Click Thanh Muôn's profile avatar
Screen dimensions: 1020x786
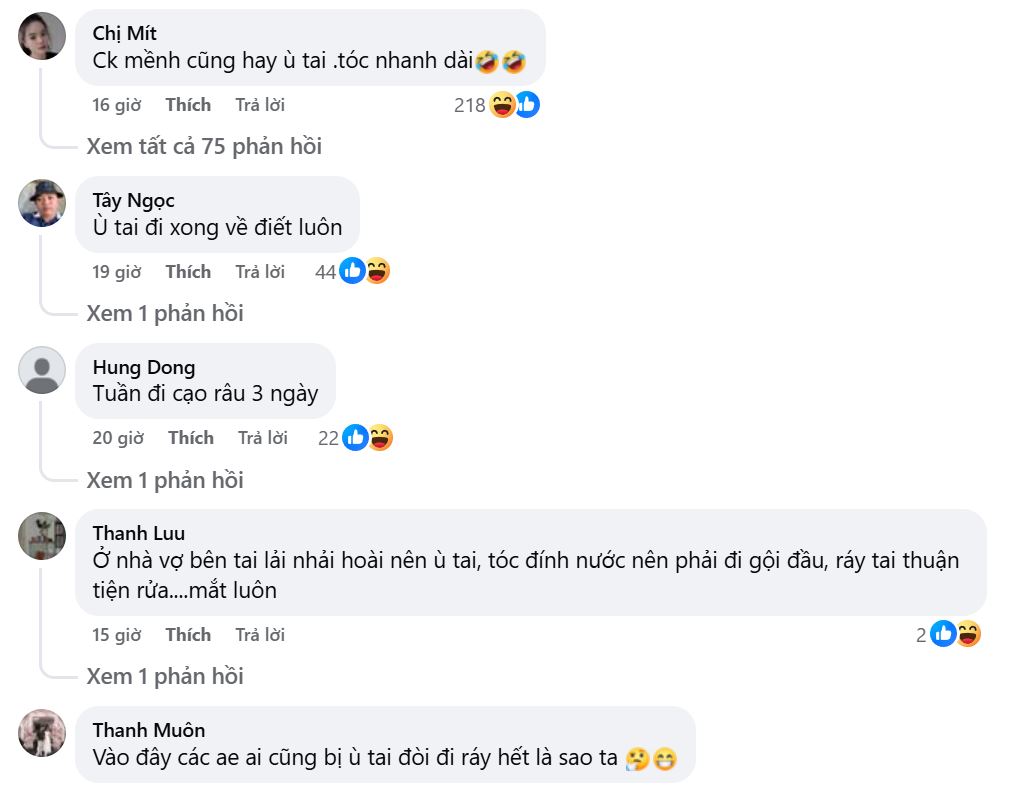42,733
